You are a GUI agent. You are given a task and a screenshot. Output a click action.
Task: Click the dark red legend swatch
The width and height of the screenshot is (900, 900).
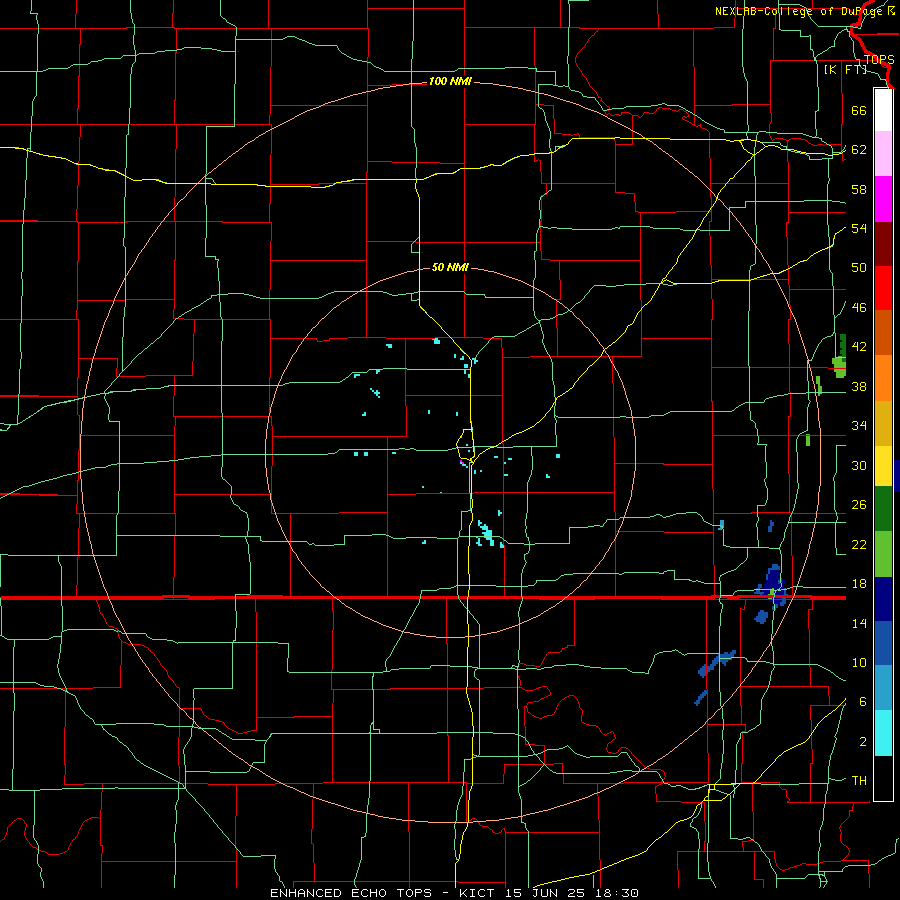[883, 244]
